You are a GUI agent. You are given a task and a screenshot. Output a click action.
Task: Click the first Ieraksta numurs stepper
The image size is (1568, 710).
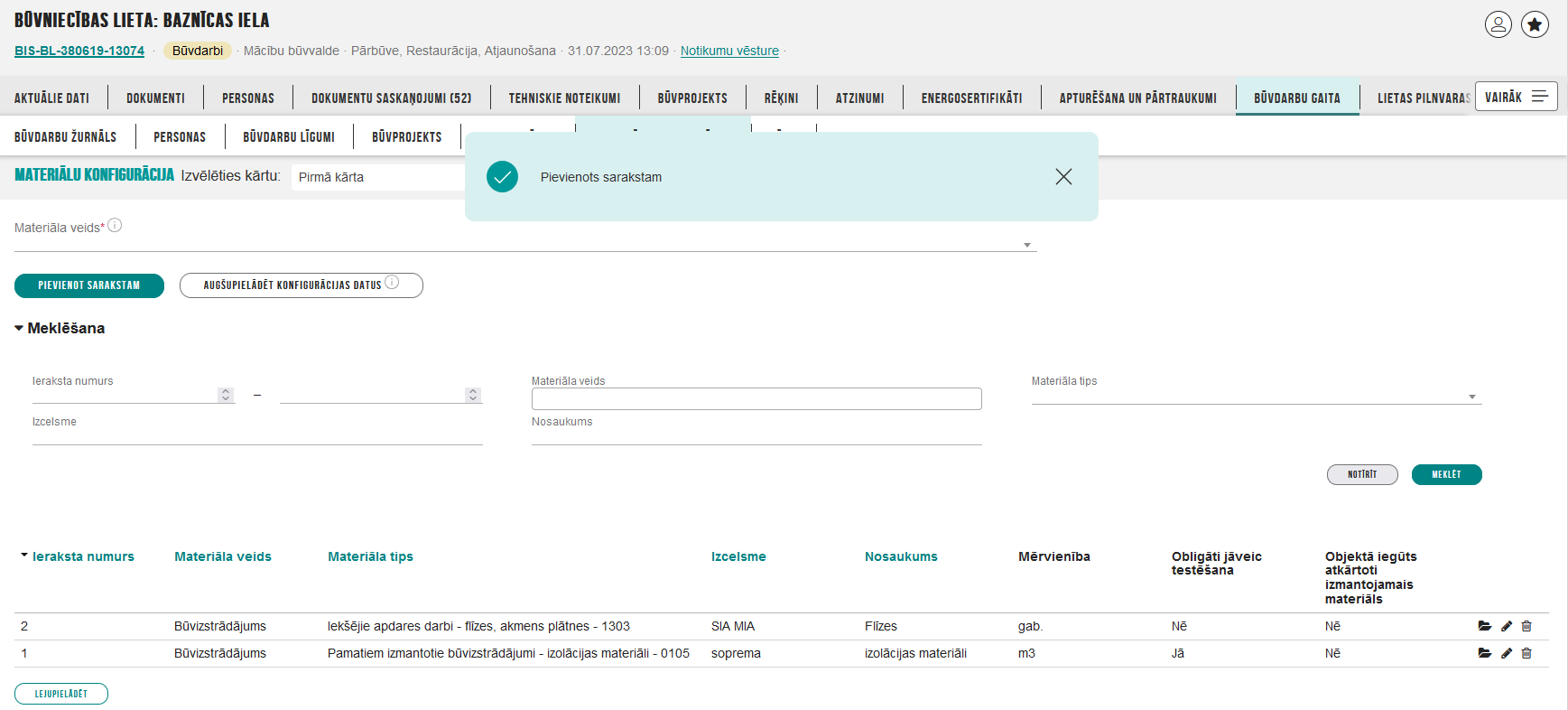(226, 395)
